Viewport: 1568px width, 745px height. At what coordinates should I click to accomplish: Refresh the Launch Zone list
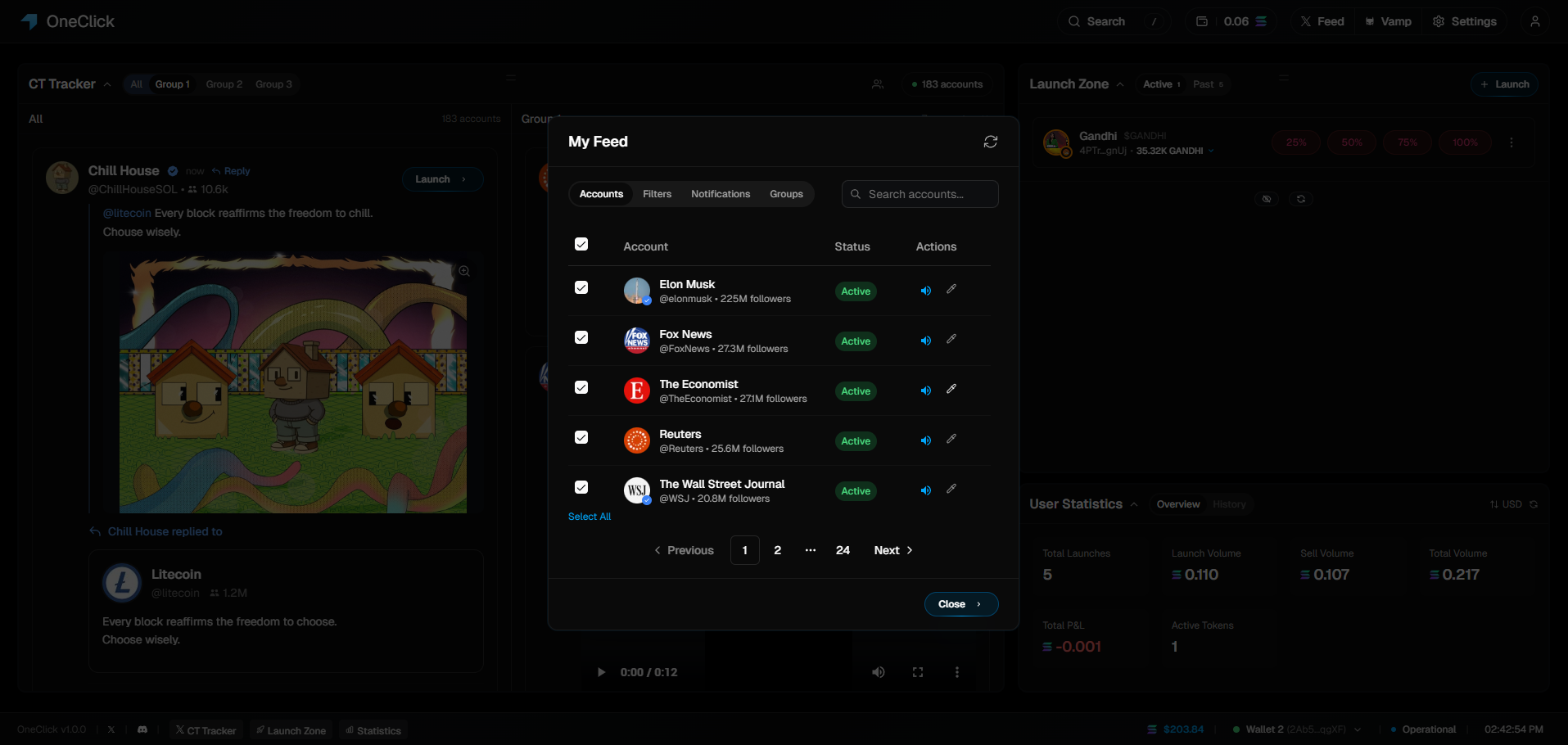click(x=1301, y=199)
